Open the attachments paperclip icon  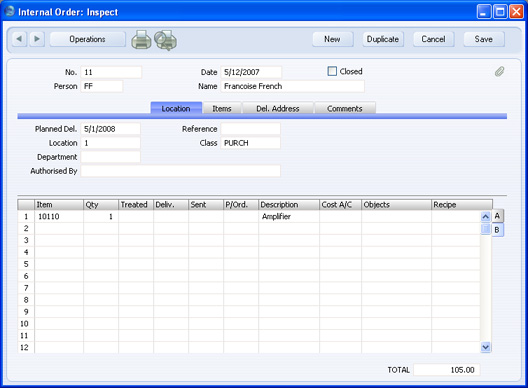499,71
